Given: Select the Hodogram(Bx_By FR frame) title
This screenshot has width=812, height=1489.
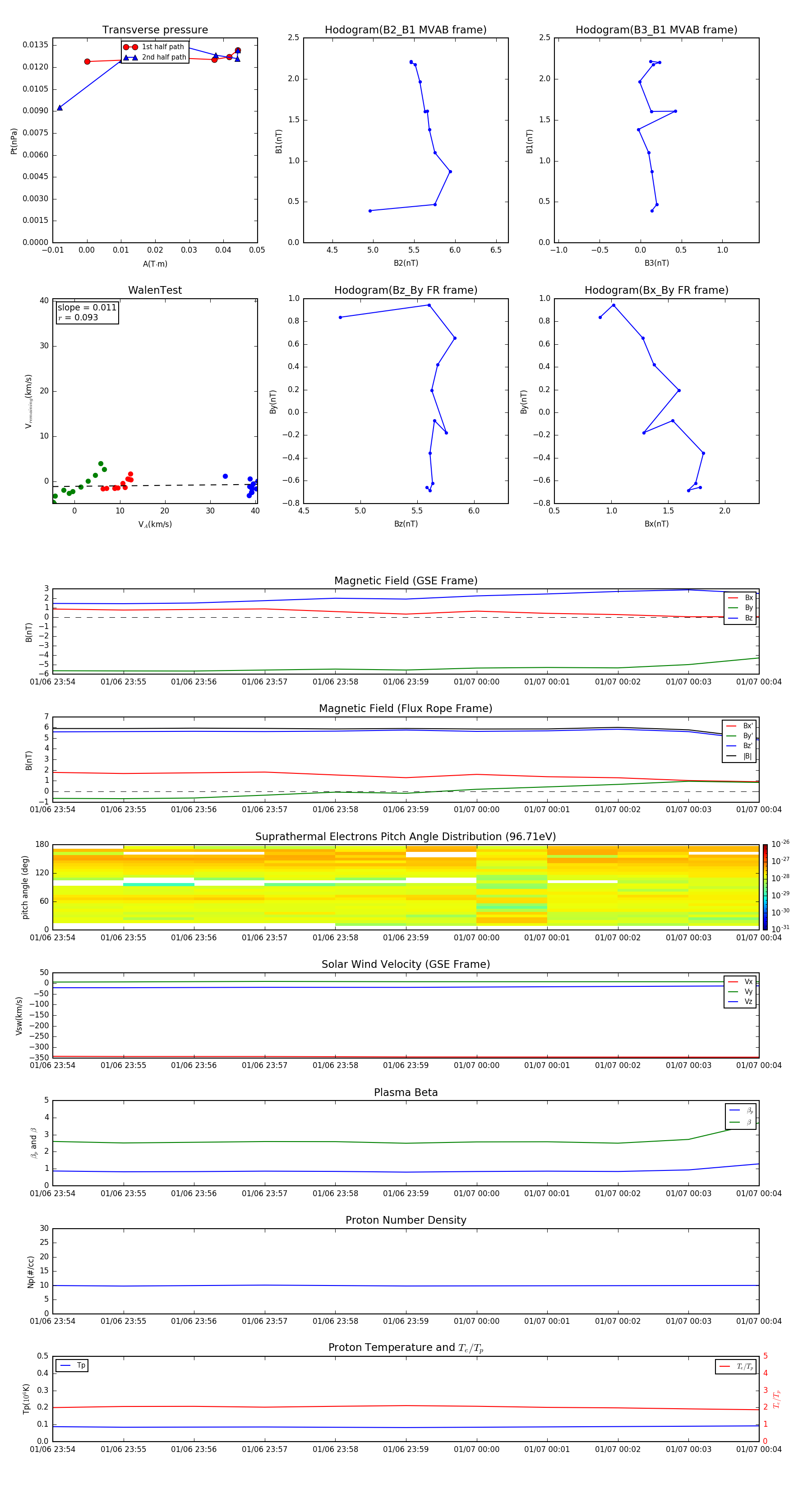Looking at the screenshot, I should 656,290.
